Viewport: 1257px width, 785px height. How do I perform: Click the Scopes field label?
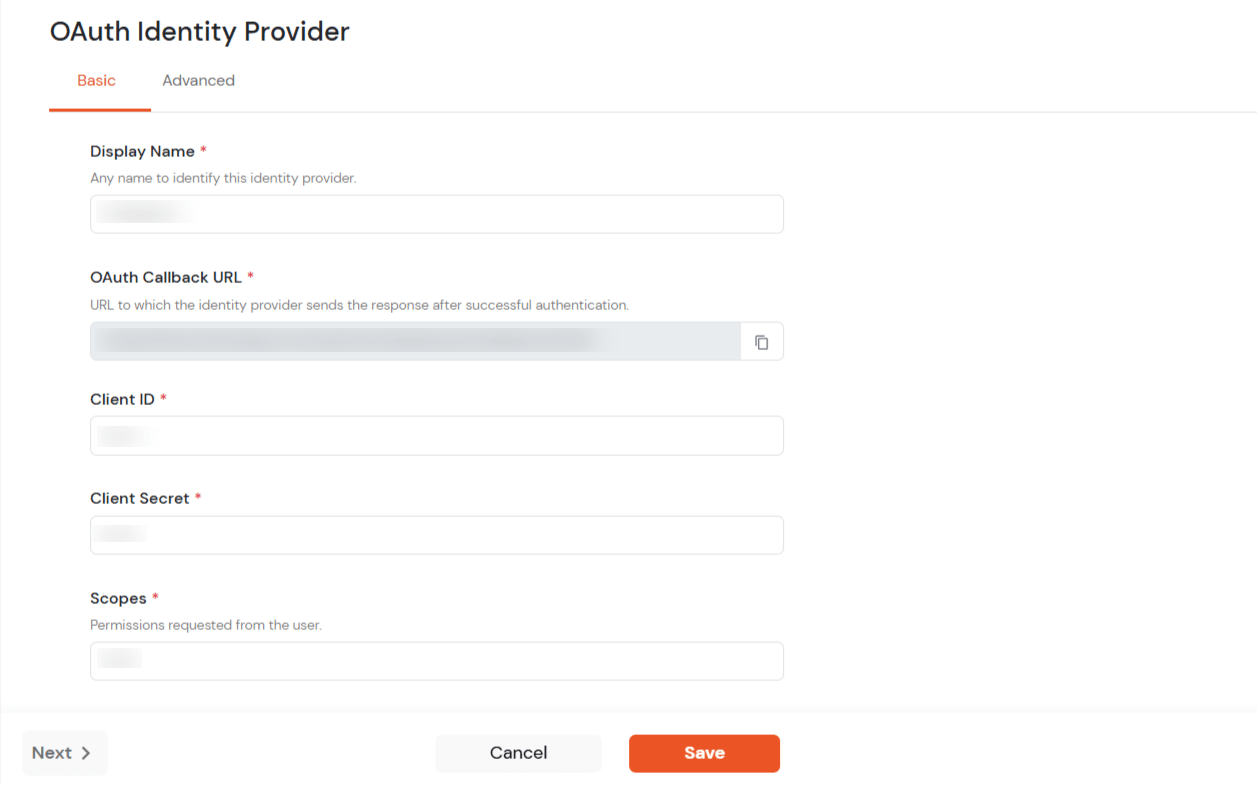(x=118, y=598)
